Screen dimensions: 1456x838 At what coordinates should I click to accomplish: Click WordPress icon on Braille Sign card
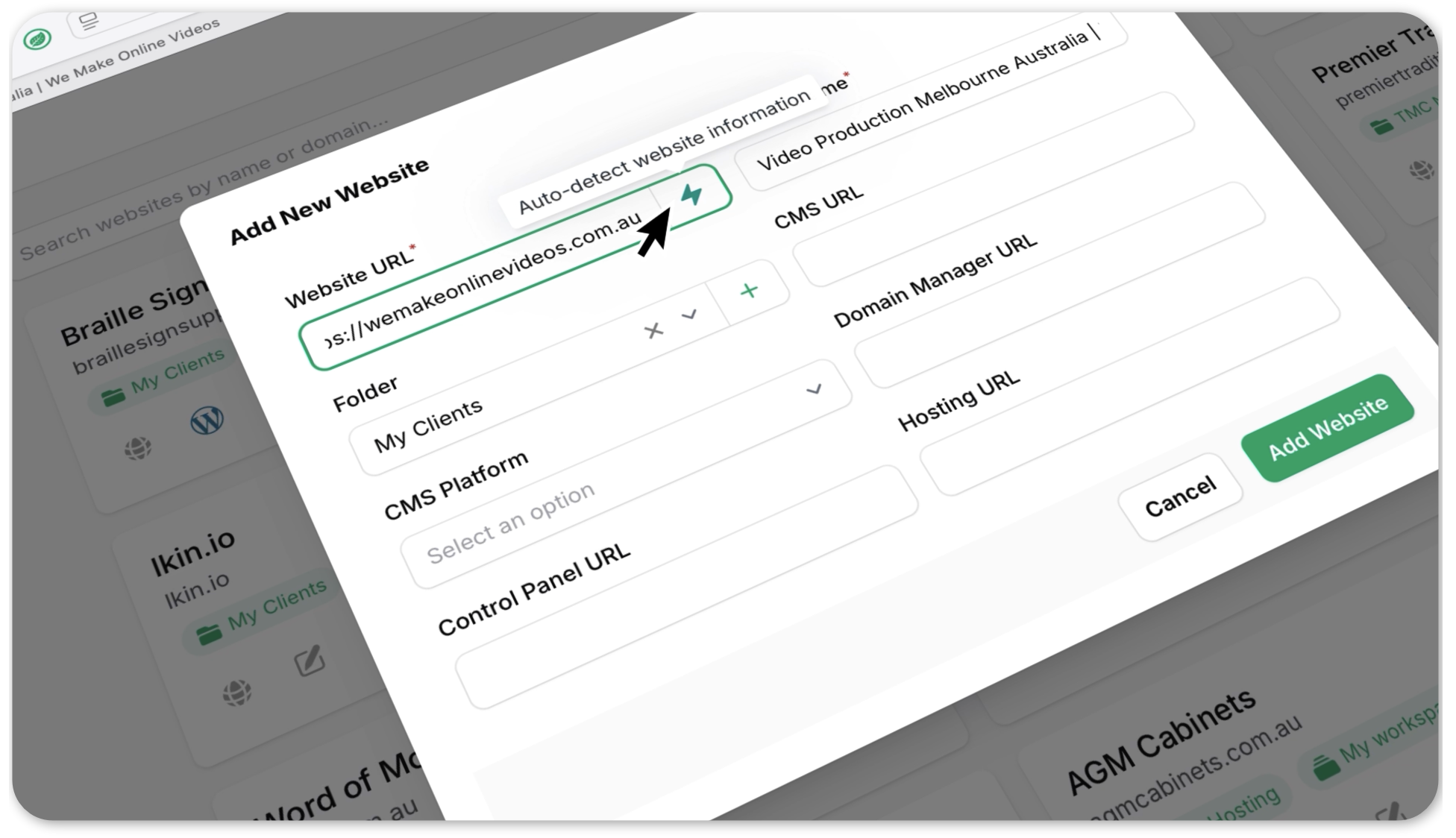(207, 420)
